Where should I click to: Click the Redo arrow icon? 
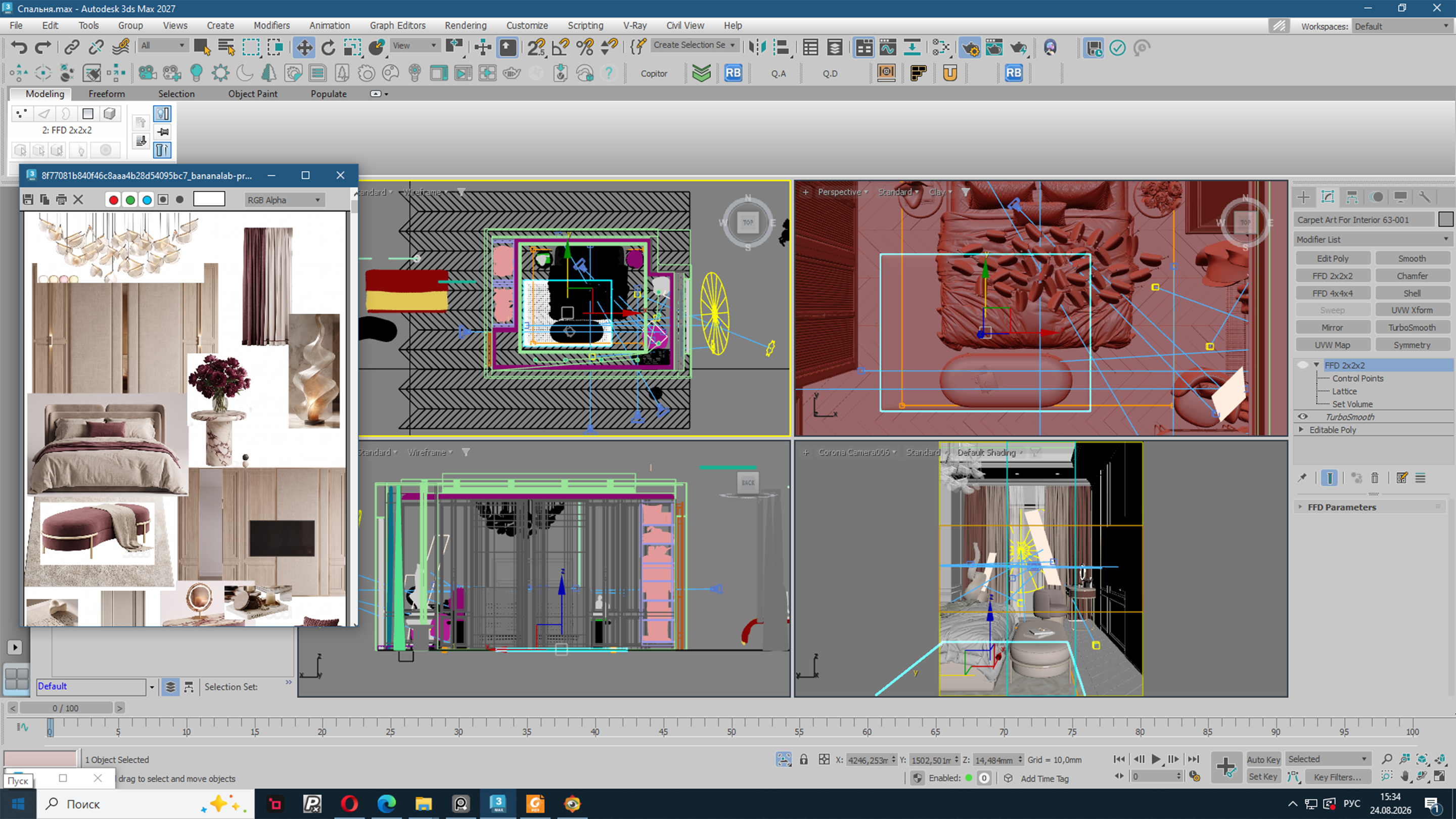tap(43, 48)
